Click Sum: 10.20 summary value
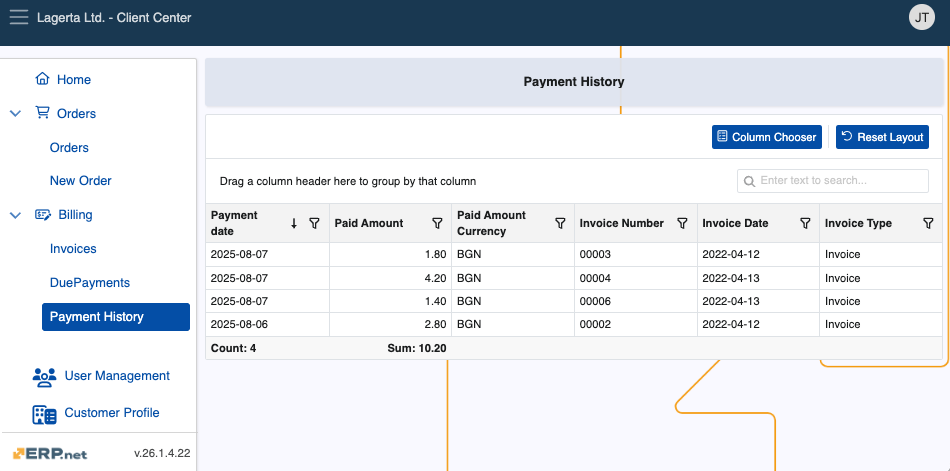Image resolution: width=950 pixels, height=471 pixels. coord(417,349)
